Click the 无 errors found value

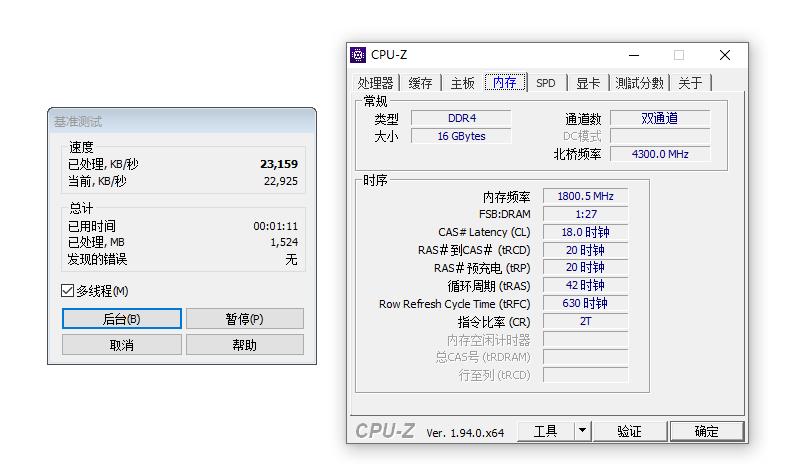pos(292,259)
